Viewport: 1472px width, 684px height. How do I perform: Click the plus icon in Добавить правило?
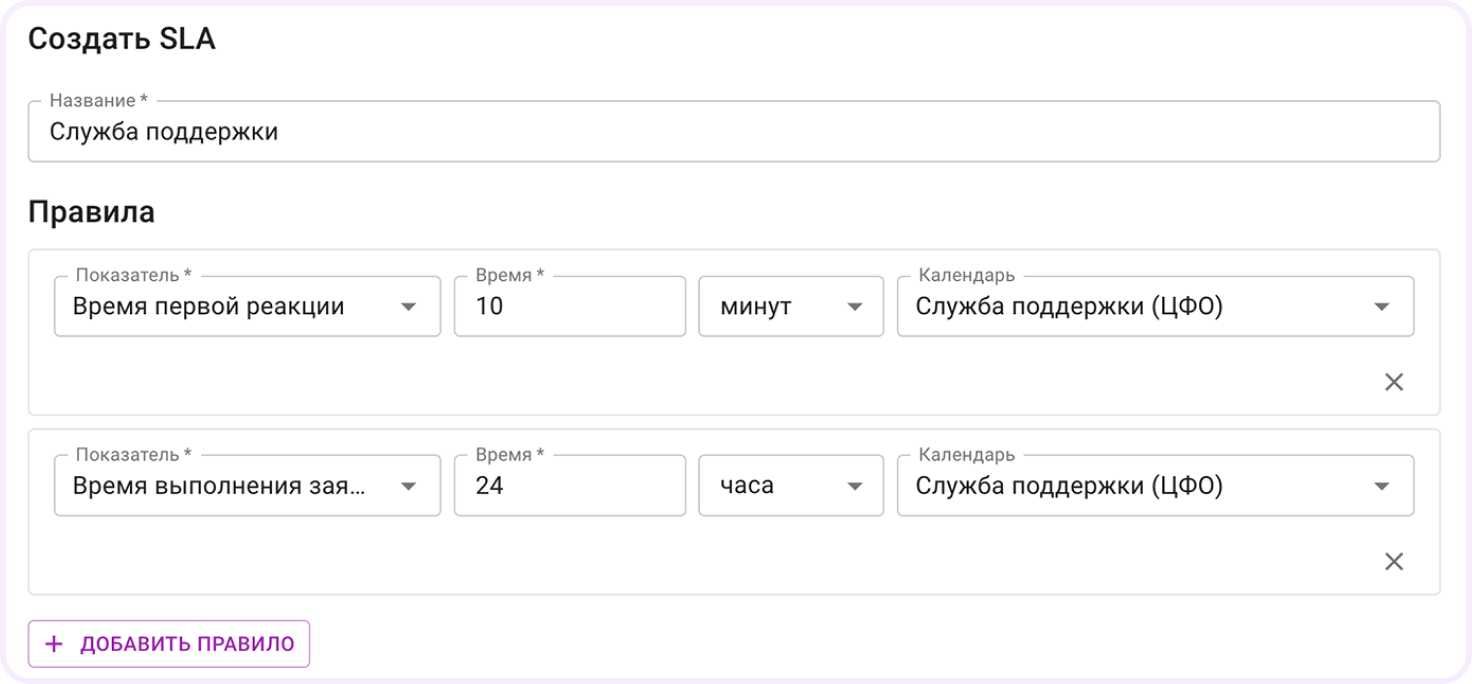(54, 644)
